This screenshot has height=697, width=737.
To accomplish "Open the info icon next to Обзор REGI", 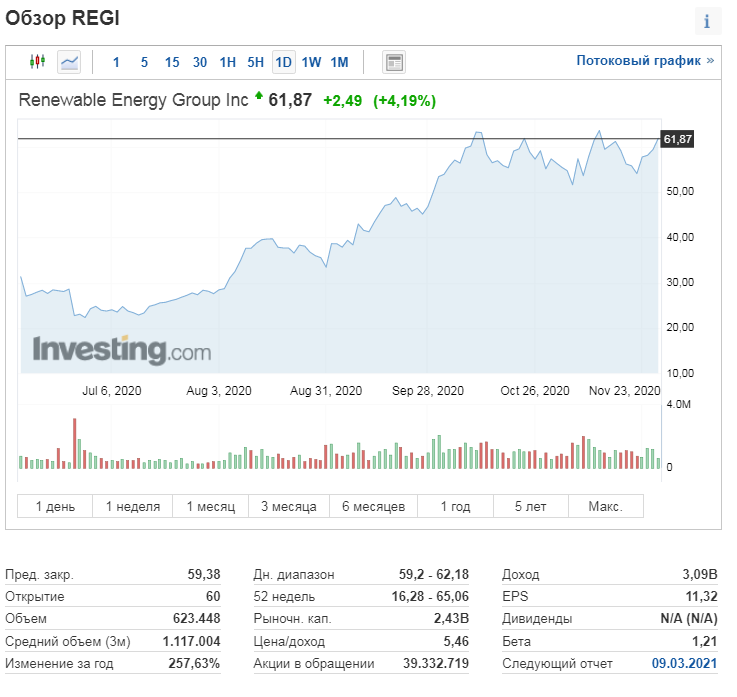I will [x=708, y=22].
